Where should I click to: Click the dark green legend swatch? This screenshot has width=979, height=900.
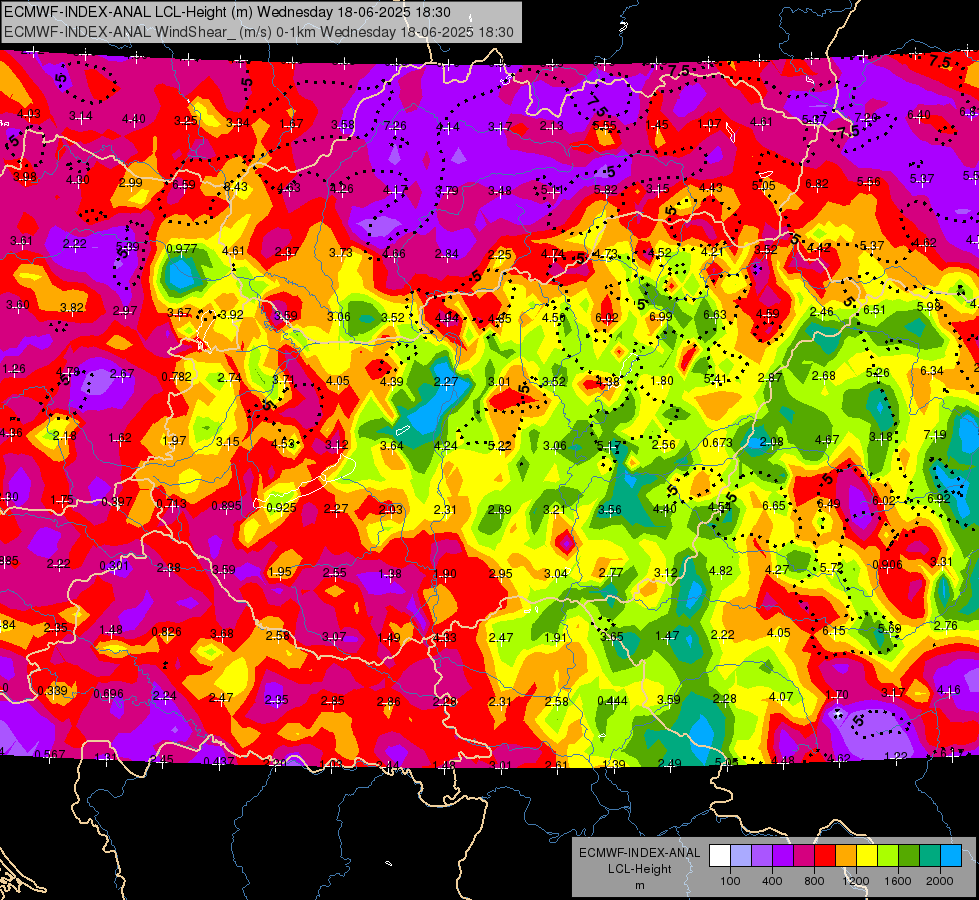point(909,856)
